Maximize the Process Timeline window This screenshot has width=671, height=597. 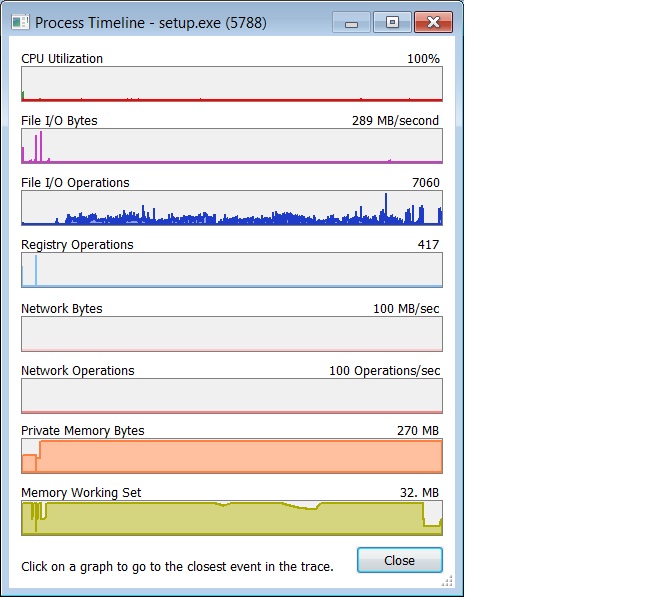[x=392, y=22]
